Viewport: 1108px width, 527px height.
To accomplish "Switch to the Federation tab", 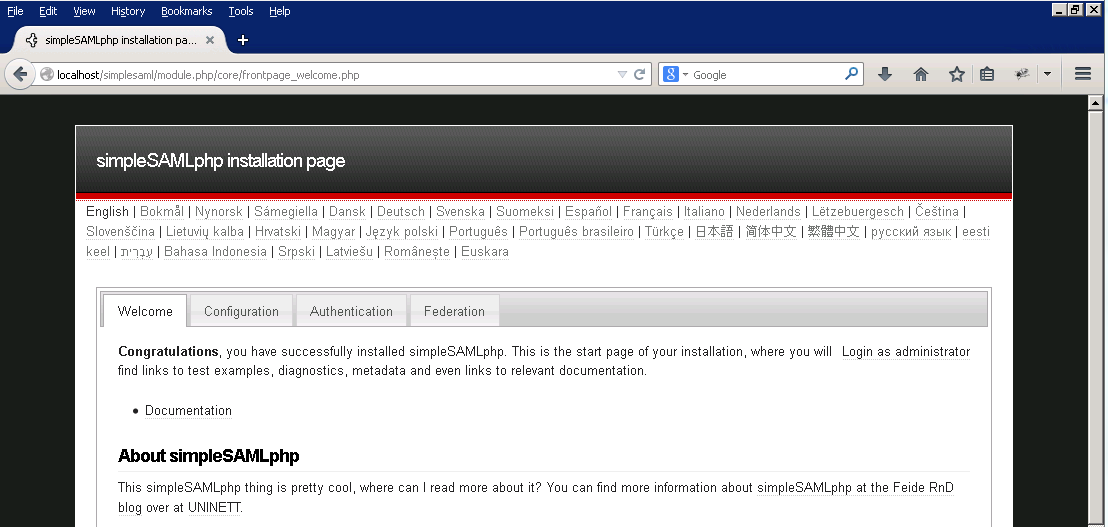I will coord(454,311).
